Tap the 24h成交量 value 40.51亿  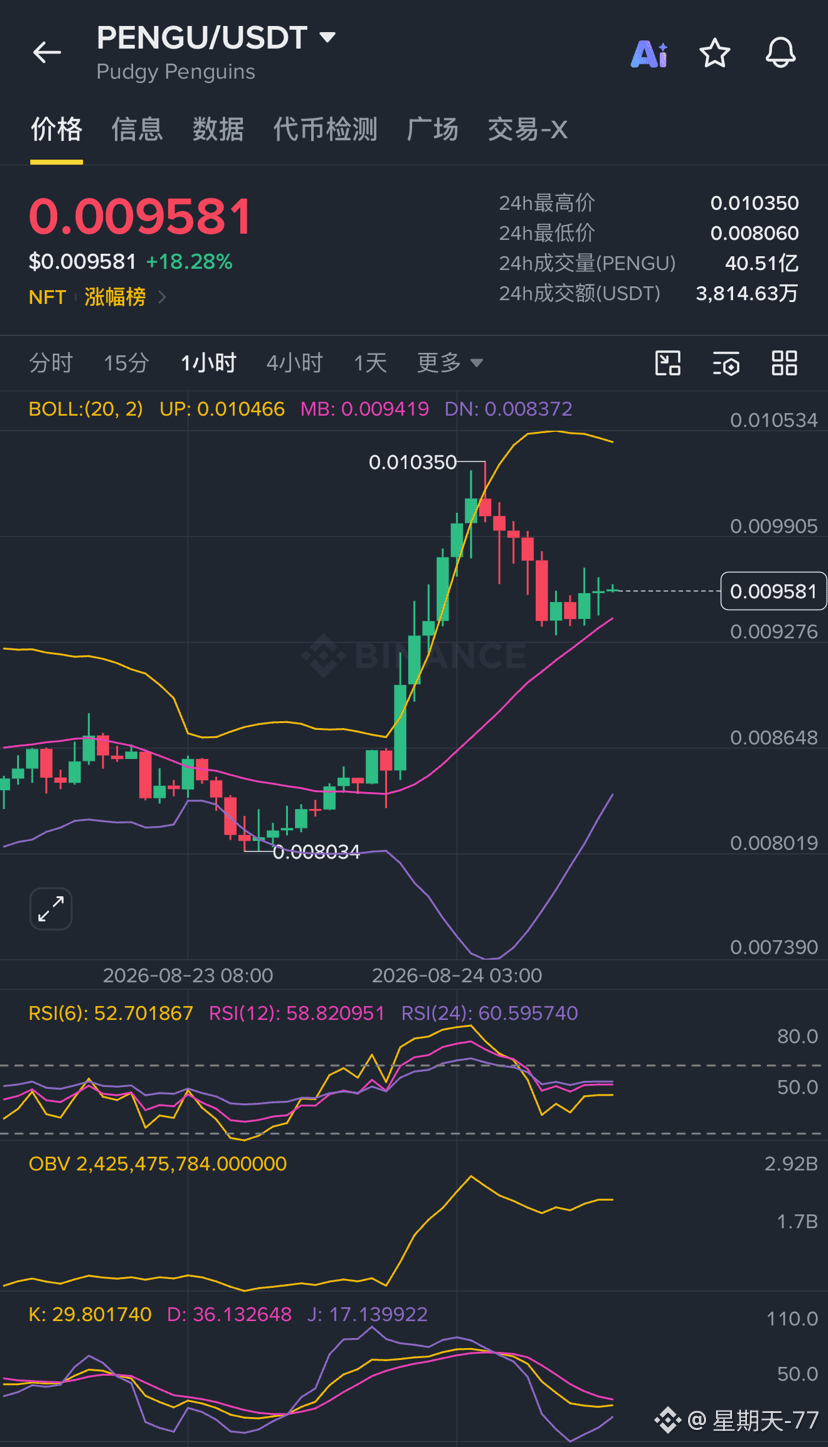[x=761, y=263]
